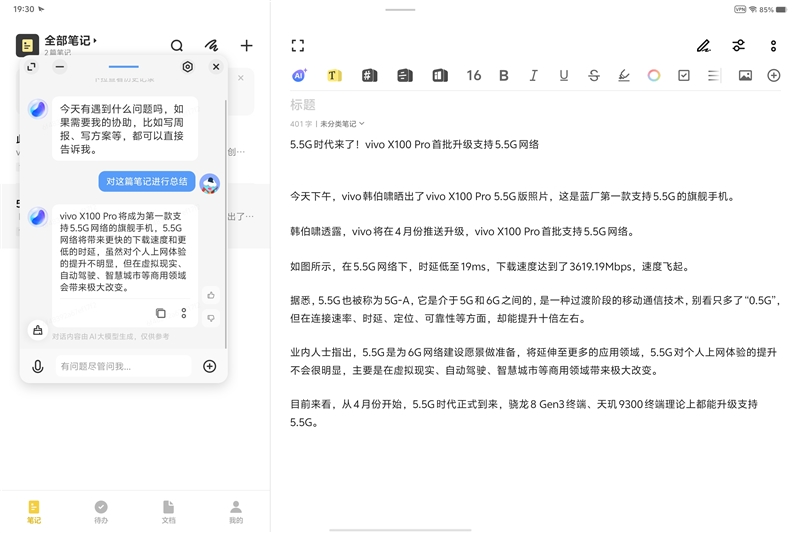Toggle strikethrough formatting
Viewport: 800px width, 533px height.
(x=594, y=75)
